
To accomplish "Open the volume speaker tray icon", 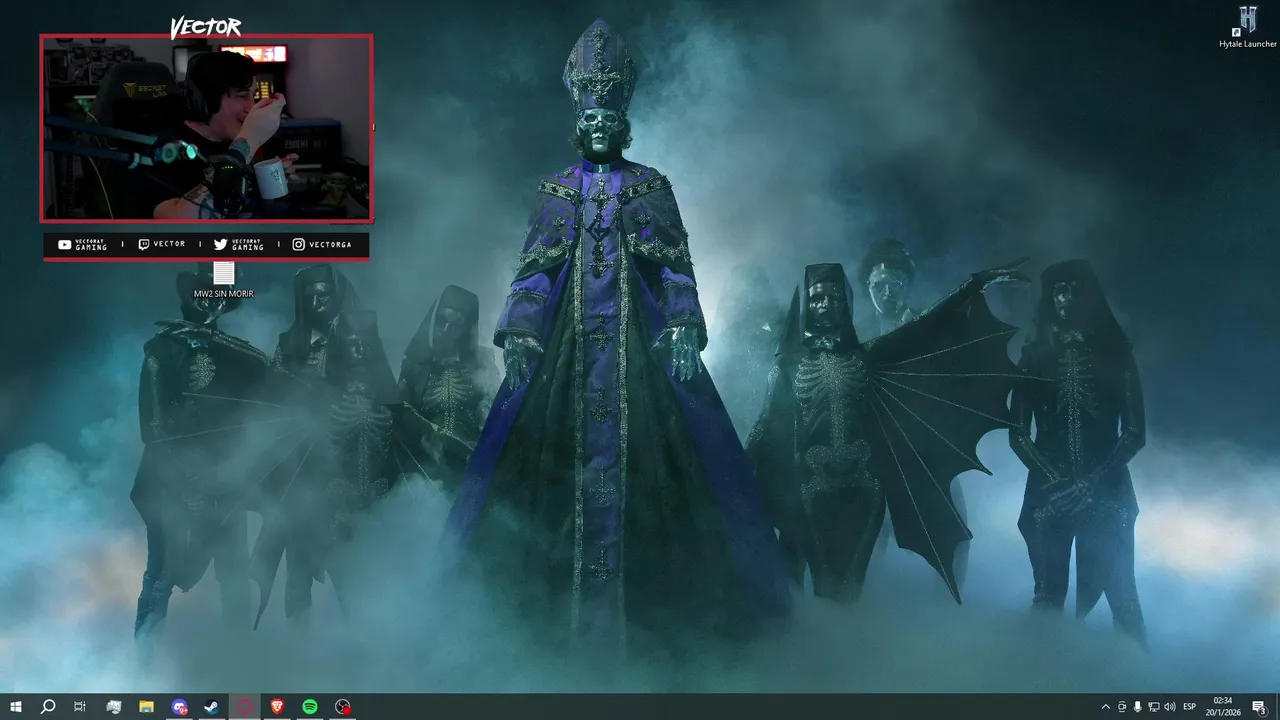I will coord(1170,707).
